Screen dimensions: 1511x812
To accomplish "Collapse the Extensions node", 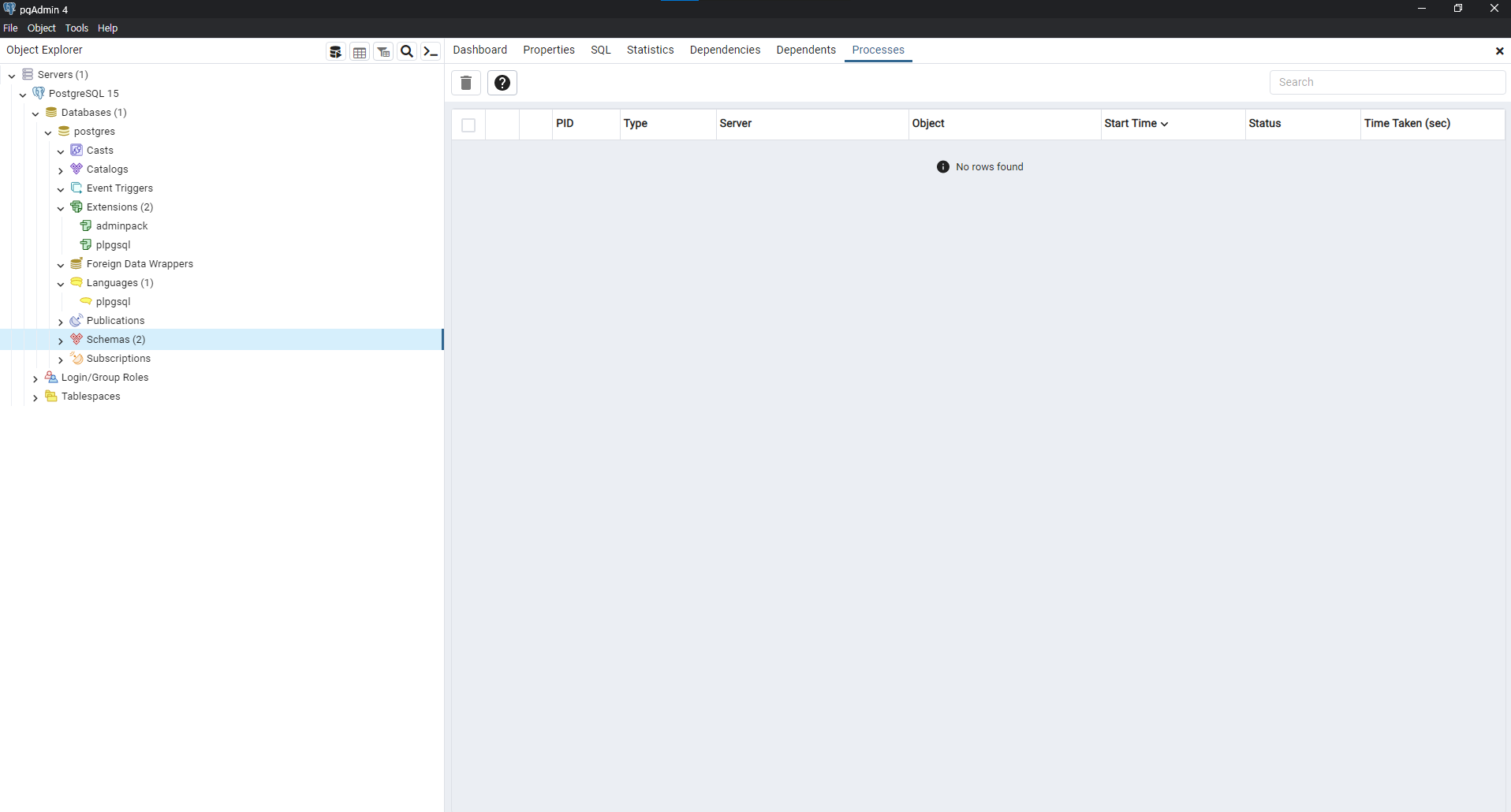I will (x=61, y=208).
